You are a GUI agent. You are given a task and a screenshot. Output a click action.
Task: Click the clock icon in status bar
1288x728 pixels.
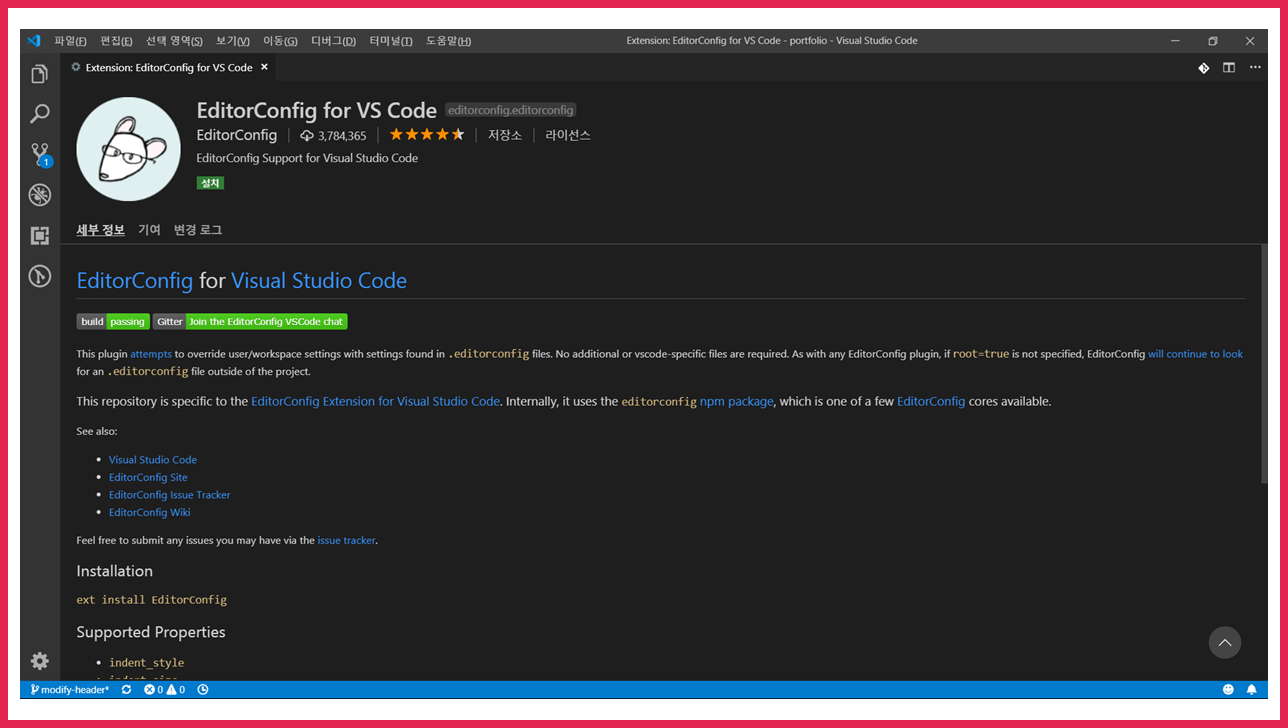(x=203, y=690)
